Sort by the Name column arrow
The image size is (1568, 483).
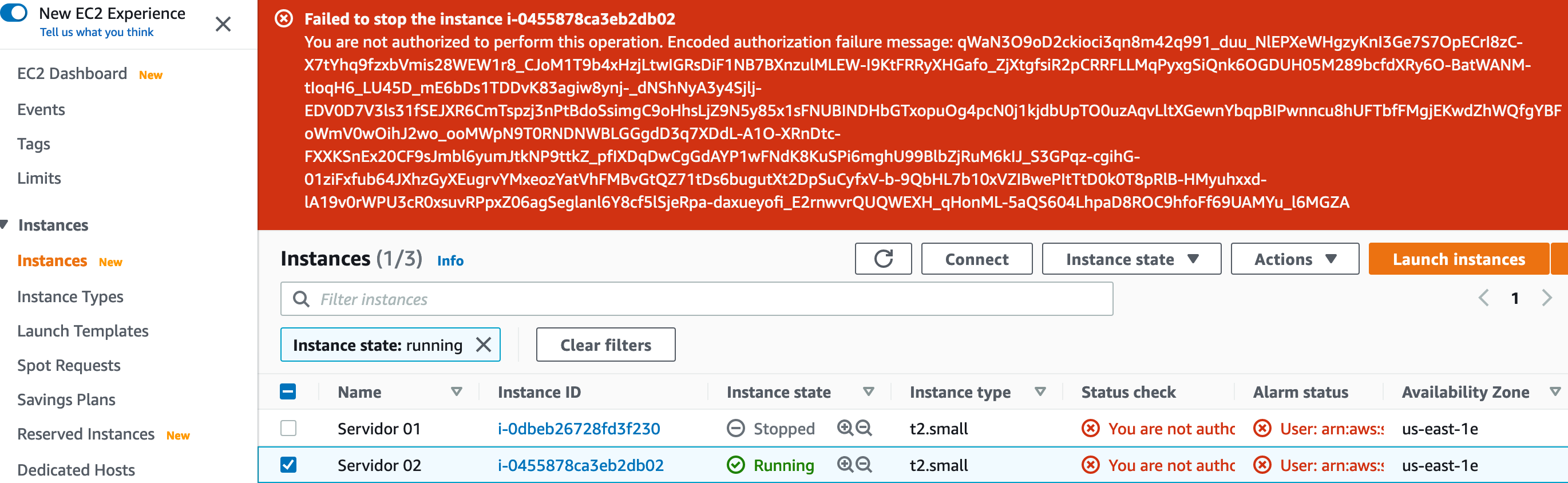(457, 391)
